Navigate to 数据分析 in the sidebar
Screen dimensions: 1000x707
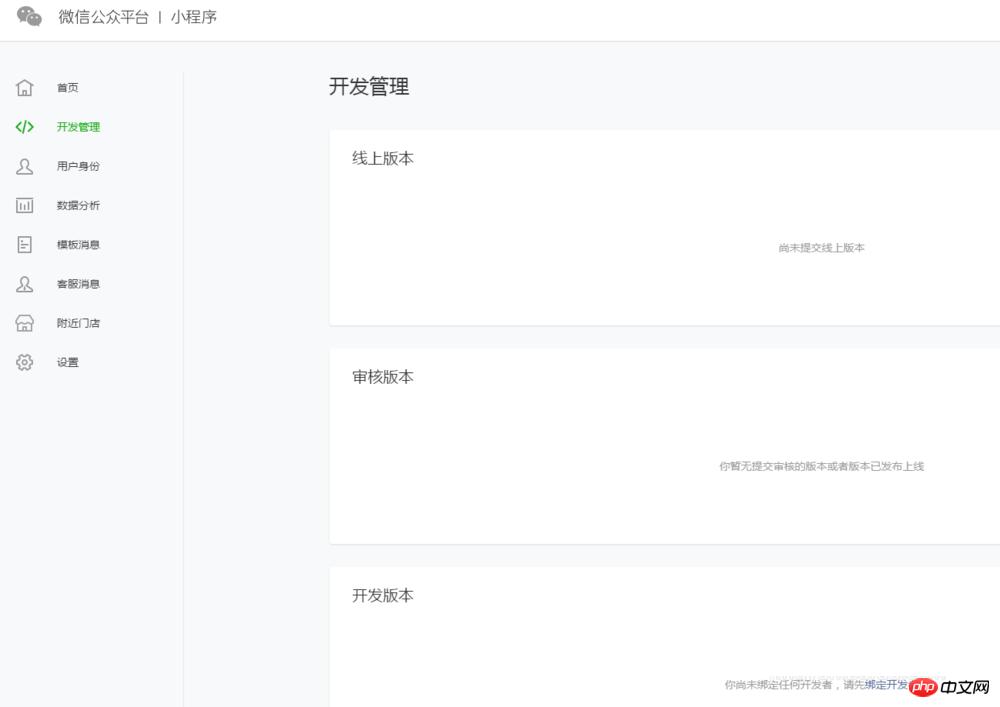[78, 205]
